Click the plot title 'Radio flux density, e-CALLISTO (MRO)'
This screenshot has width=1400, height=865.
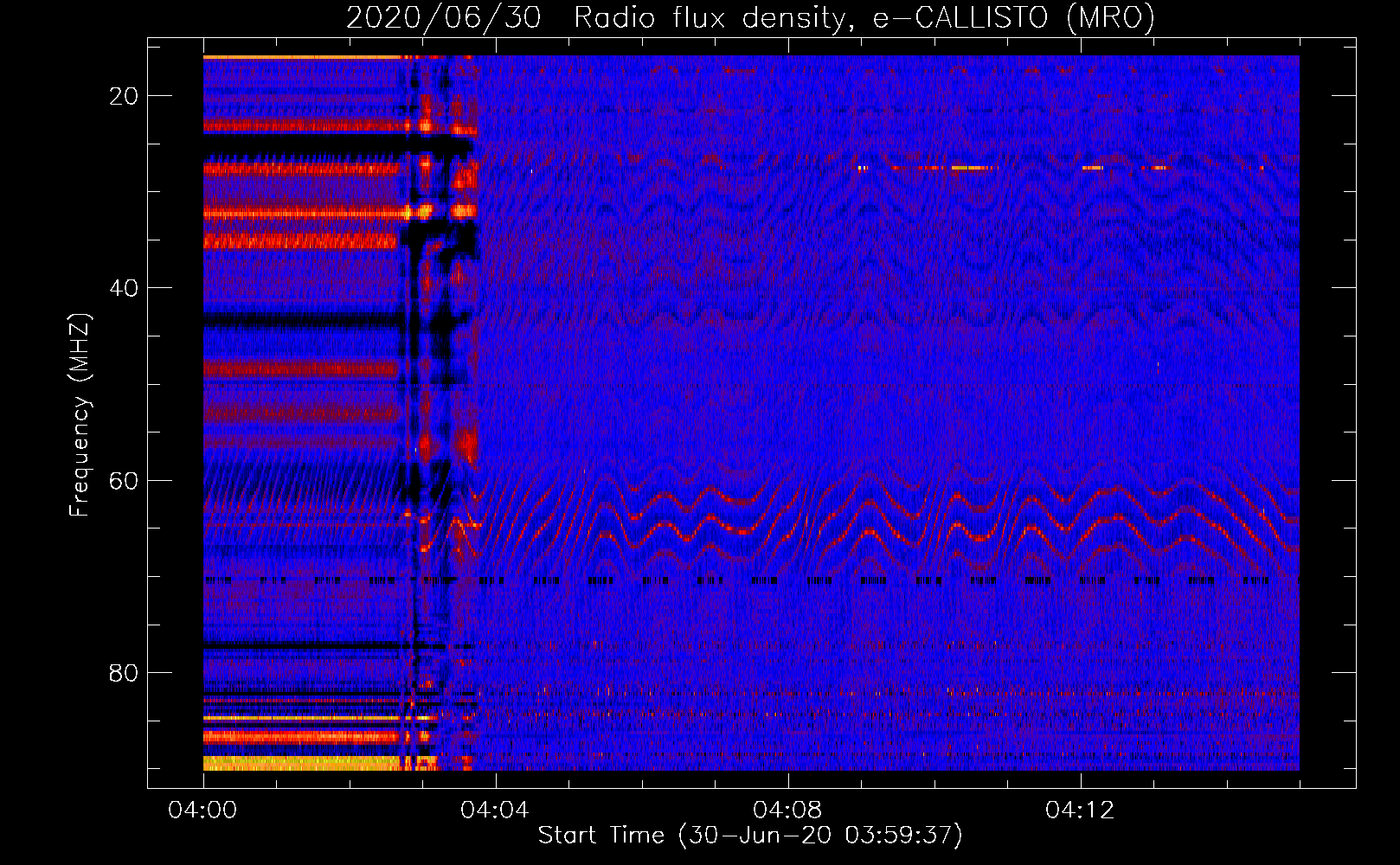point(864,17)
